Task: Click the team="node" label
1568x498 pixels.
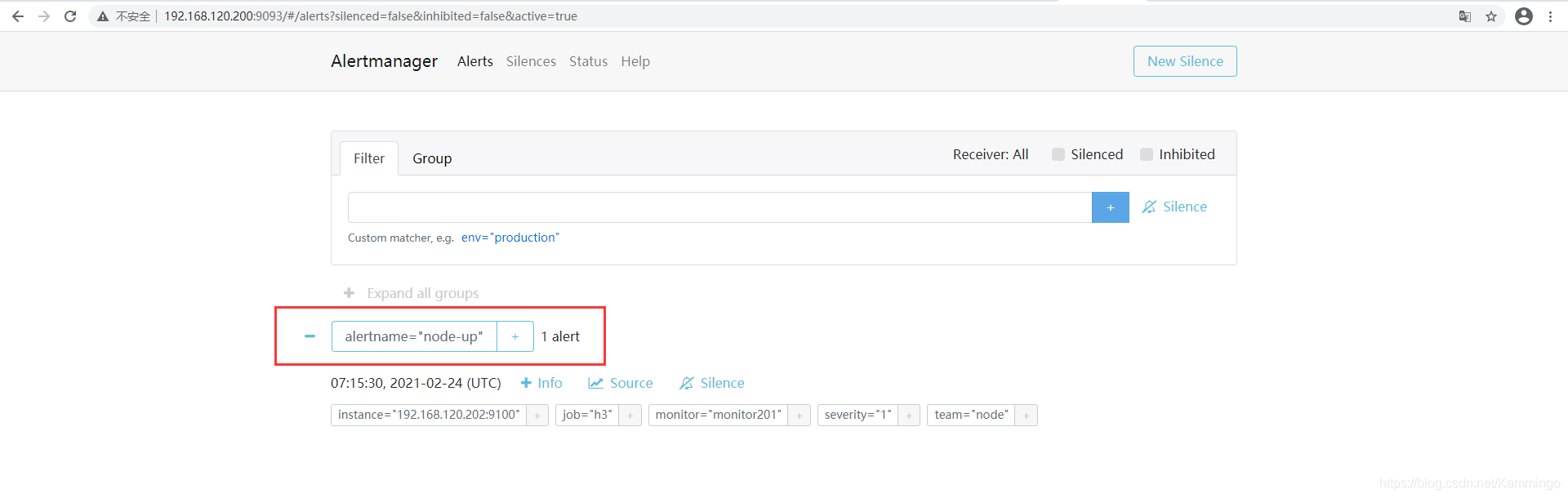Action: [971, 415]
